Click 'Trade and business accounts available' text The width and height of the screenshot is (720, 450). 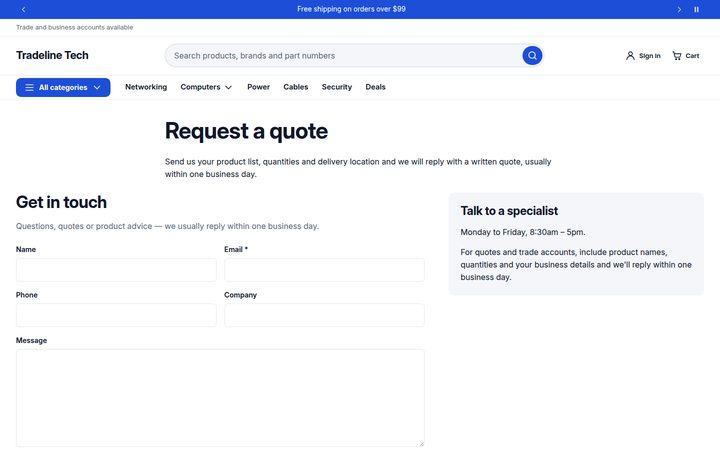click(74, 28)
